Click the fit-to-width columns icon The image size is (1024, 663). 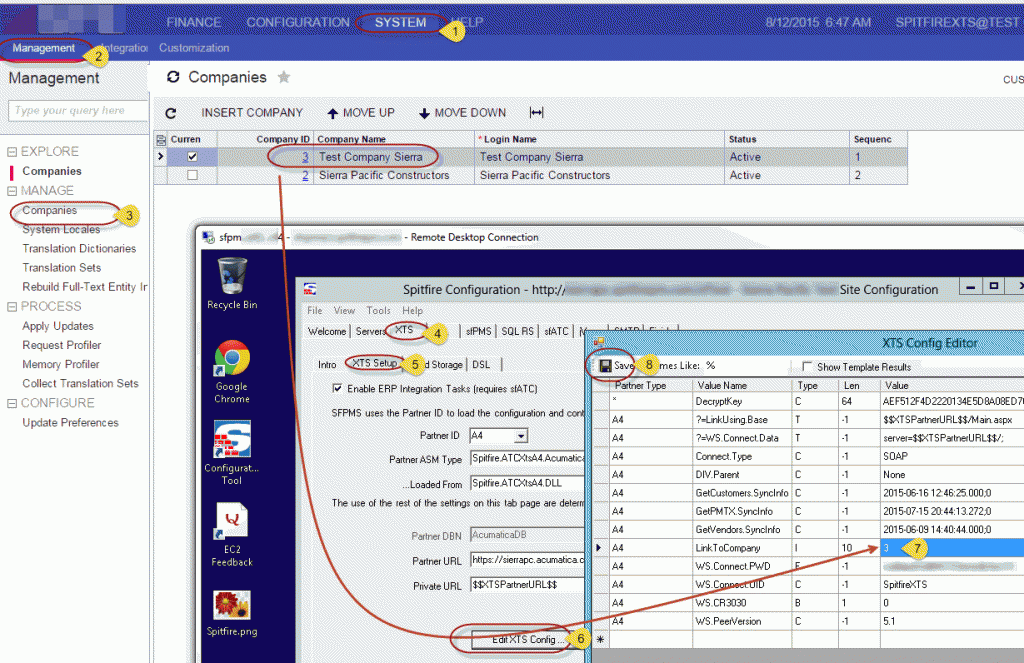536,112
